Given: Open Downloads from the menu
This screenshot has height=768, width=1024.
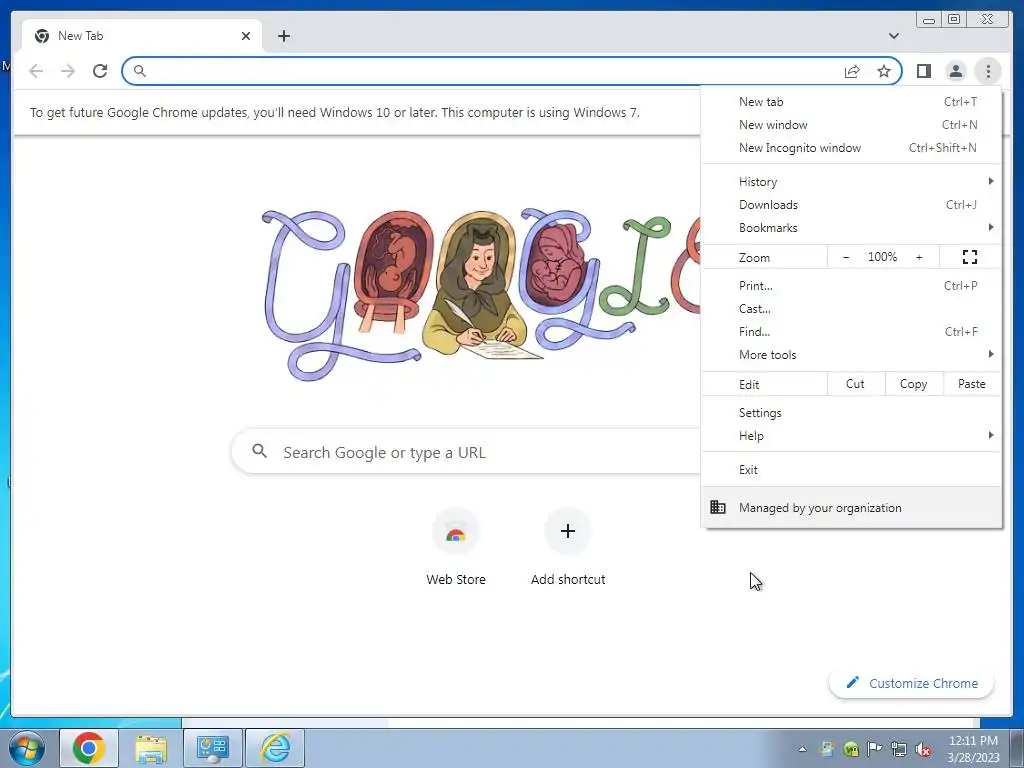Looking at the screenshot, I should pos(852,204).
